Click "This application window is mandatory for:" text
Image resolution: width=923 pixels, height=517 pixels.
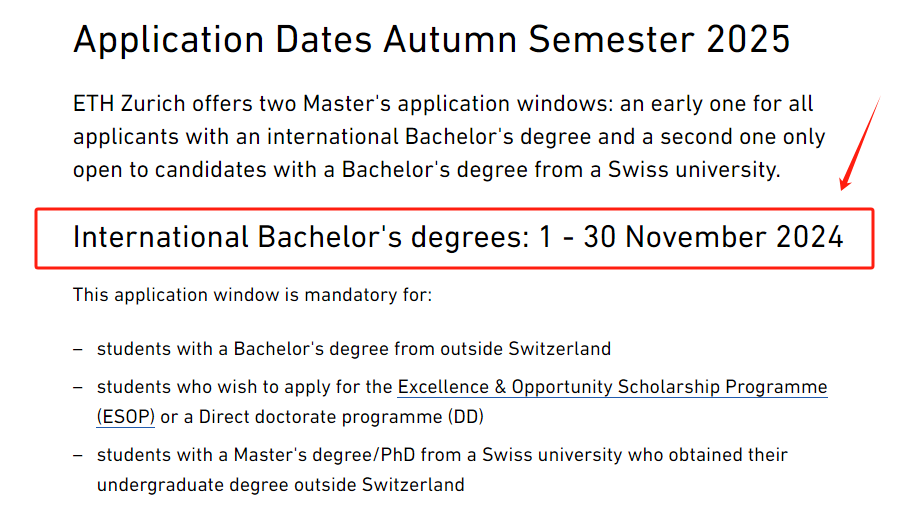[253, 294]
